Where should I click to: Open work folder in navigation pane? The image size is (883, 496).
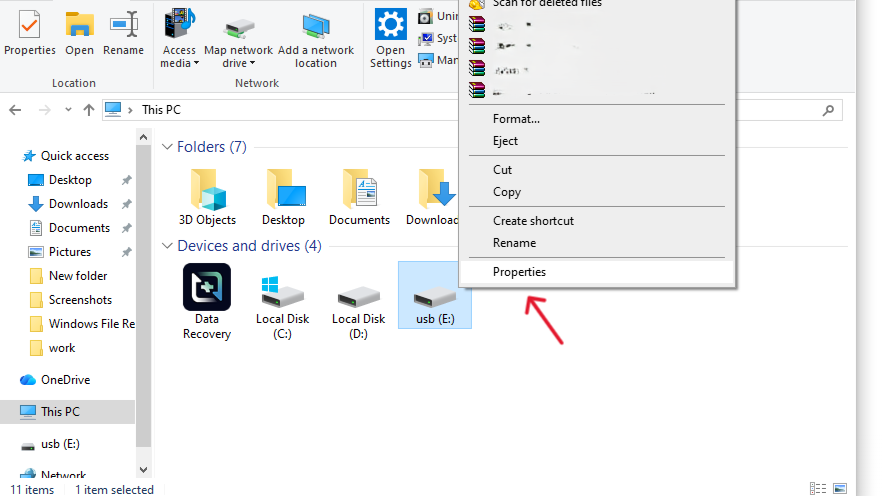[x=61, y=348]
